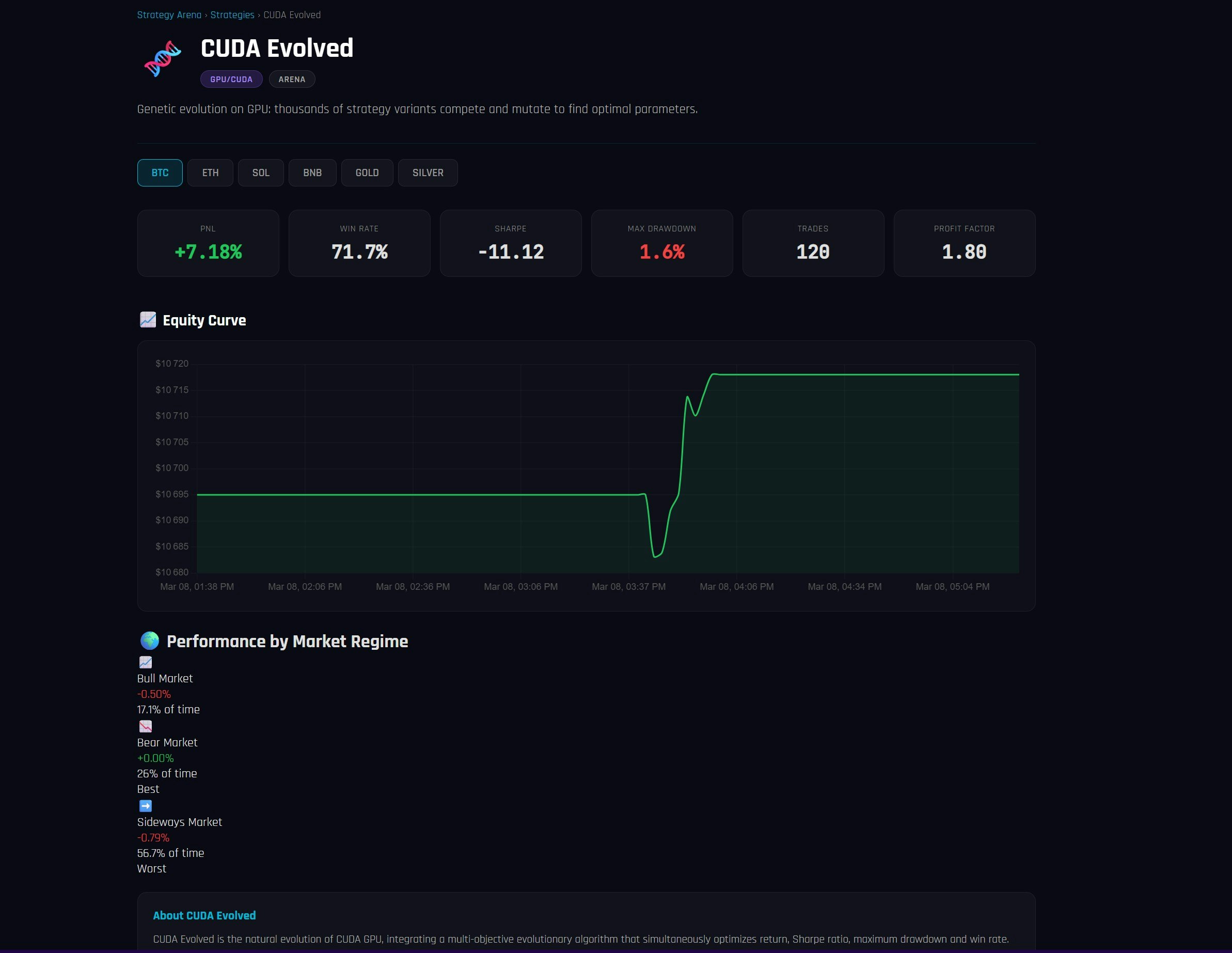Screen dimensions: 1232x953
Task: Click the globe icon beside Performance heading
Action: pos(150,640)
